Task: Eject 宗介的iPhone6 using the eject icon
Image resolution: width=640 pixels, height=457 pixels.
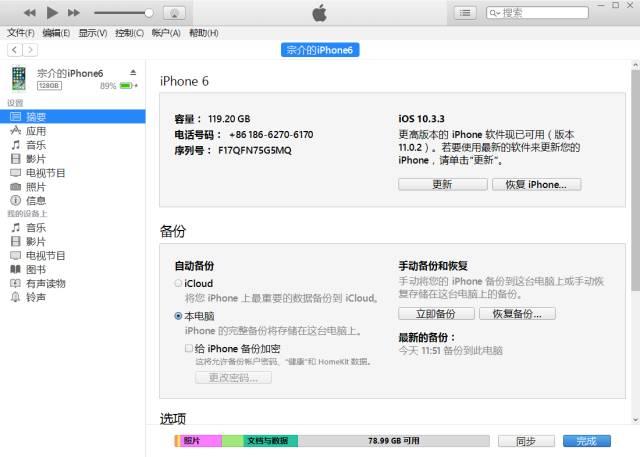Action: [x=133, y=73]
